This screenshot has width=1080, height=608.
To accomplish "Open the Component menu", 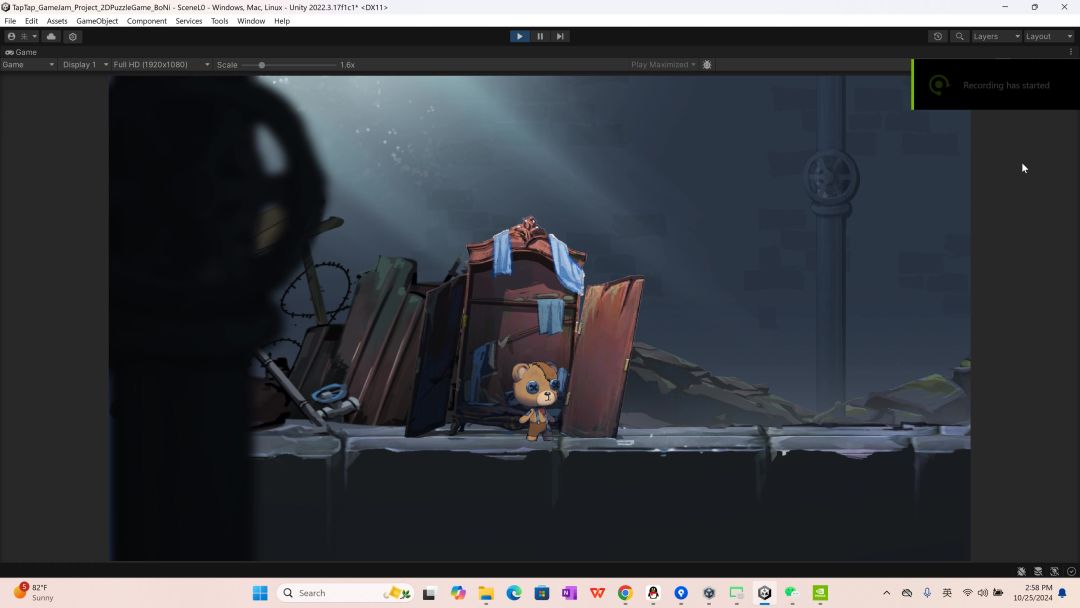I will click(x=147, y=21).
